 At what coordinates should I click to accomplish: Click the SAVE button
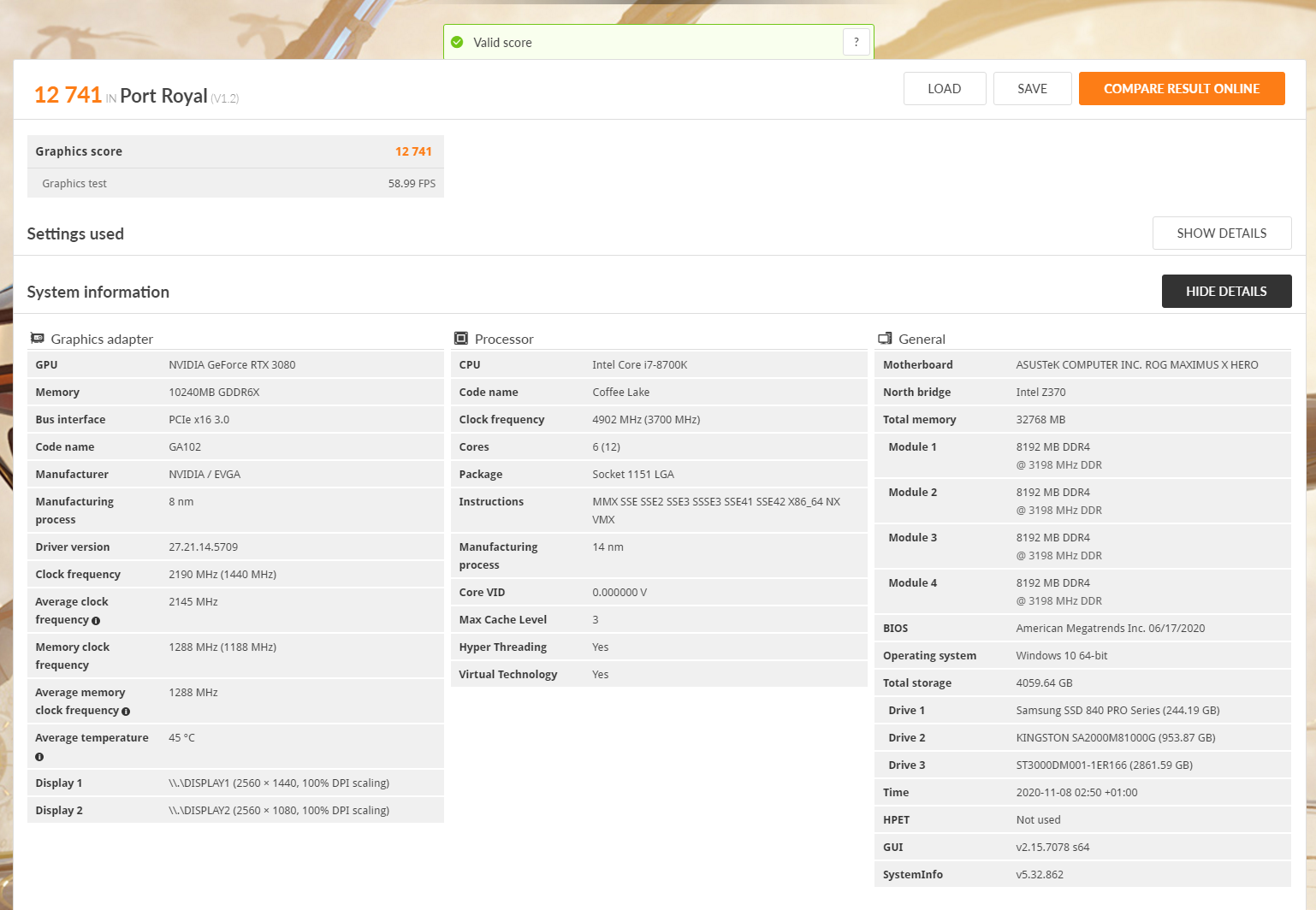(x=1032, y=88)
